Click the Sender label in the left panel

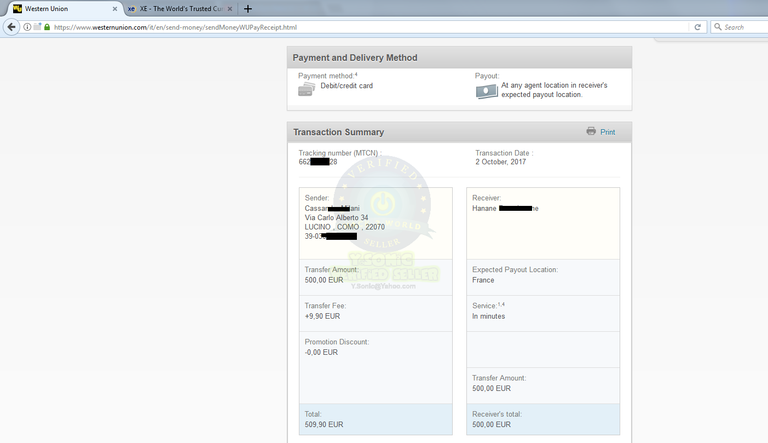tap(317, 198)
